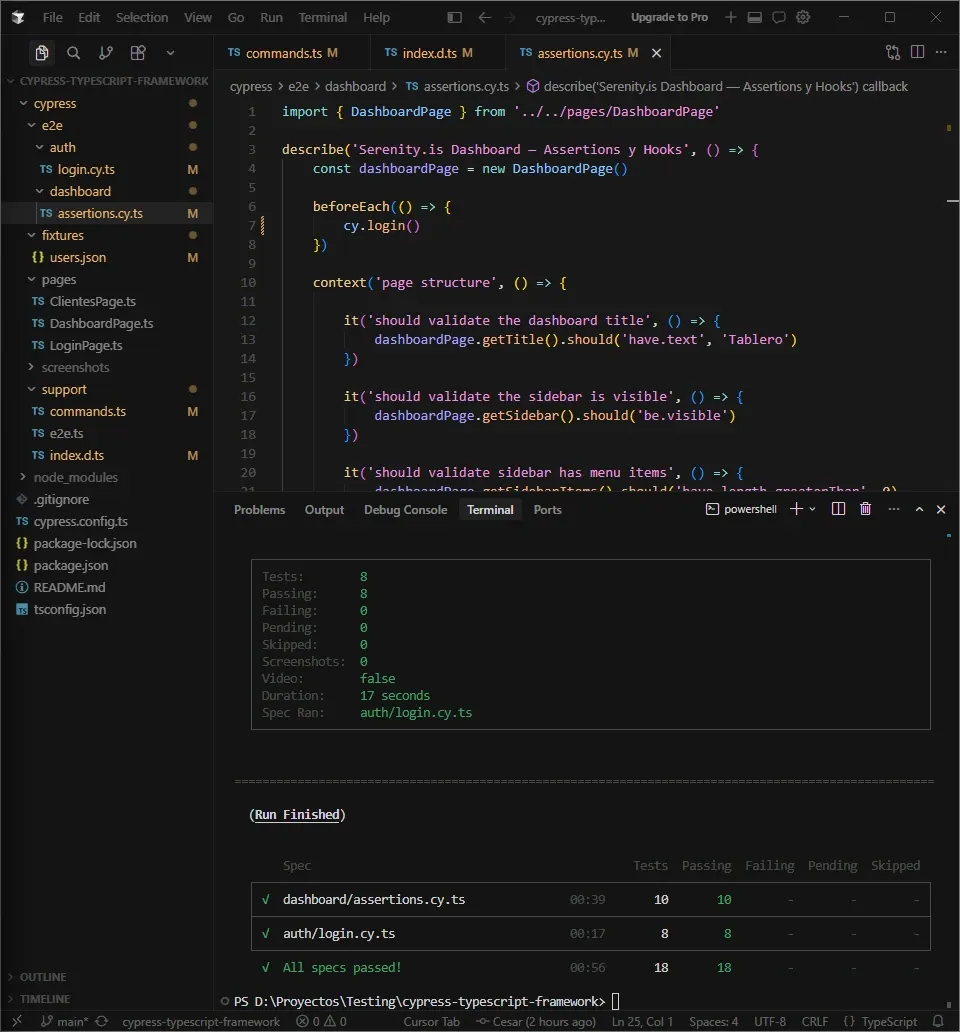
Task: Click Upgrade to Pro button
Action: [669, 17]
